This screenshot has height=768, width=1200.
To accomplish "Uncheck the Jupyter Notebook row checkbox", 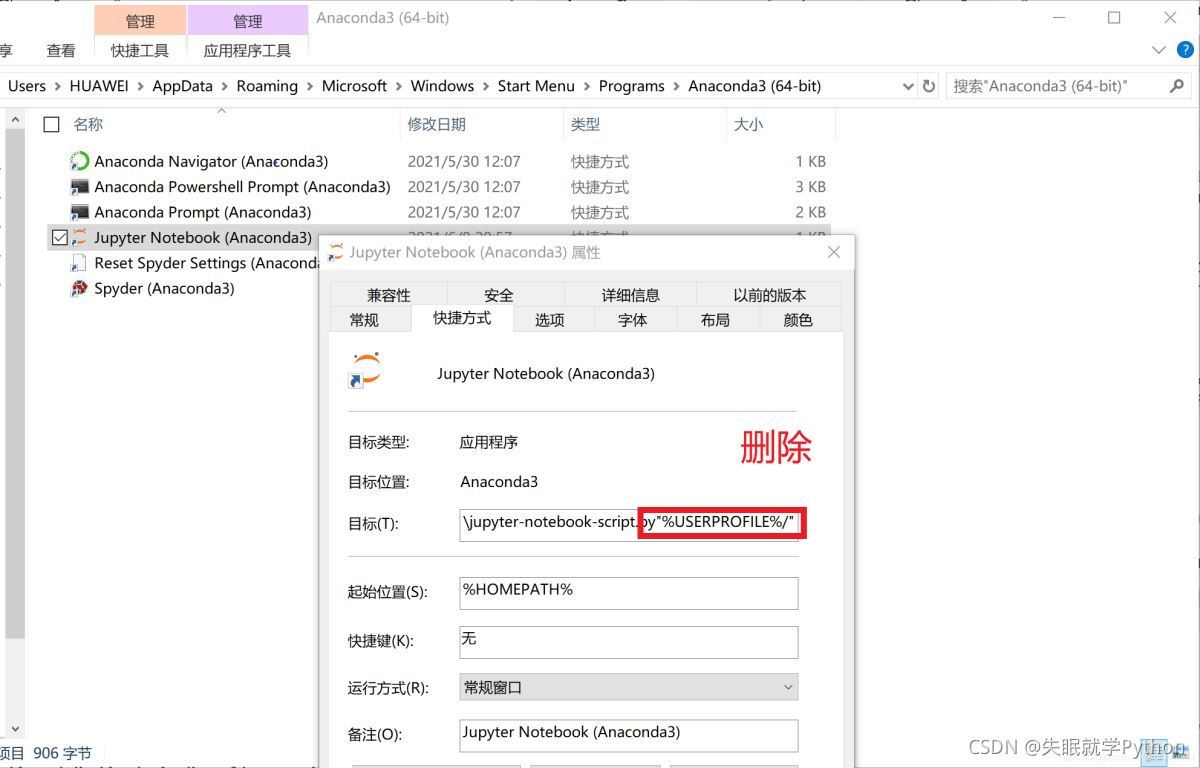I will tap(59, 238).
